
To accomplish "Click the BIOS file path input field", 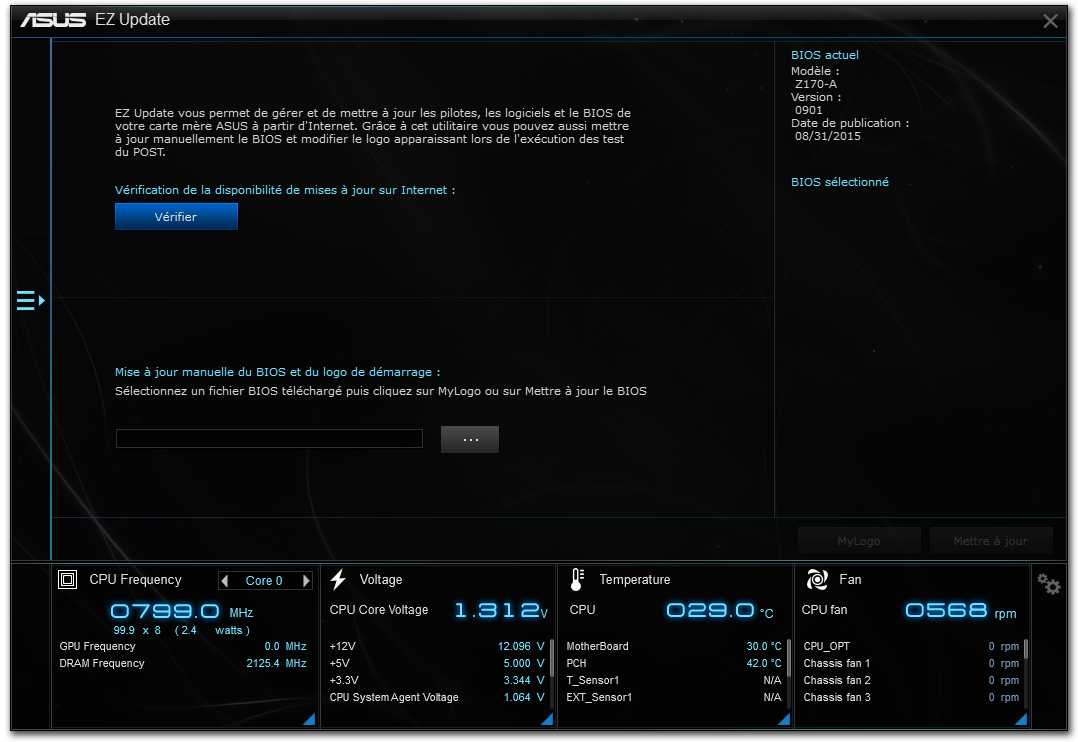I will tap(269, 439).
